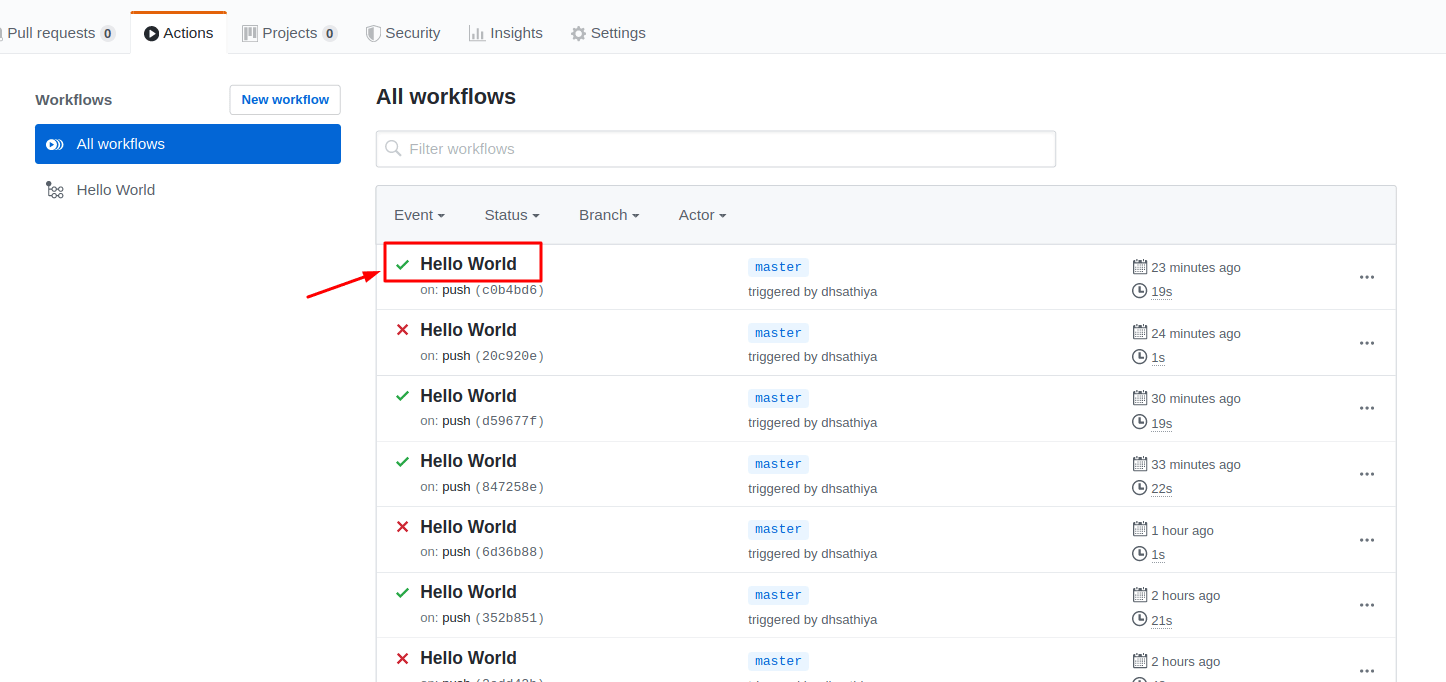Open more options menu for run 847258e
This screenshot has height=682, width=1446.
coord(1367,474)
